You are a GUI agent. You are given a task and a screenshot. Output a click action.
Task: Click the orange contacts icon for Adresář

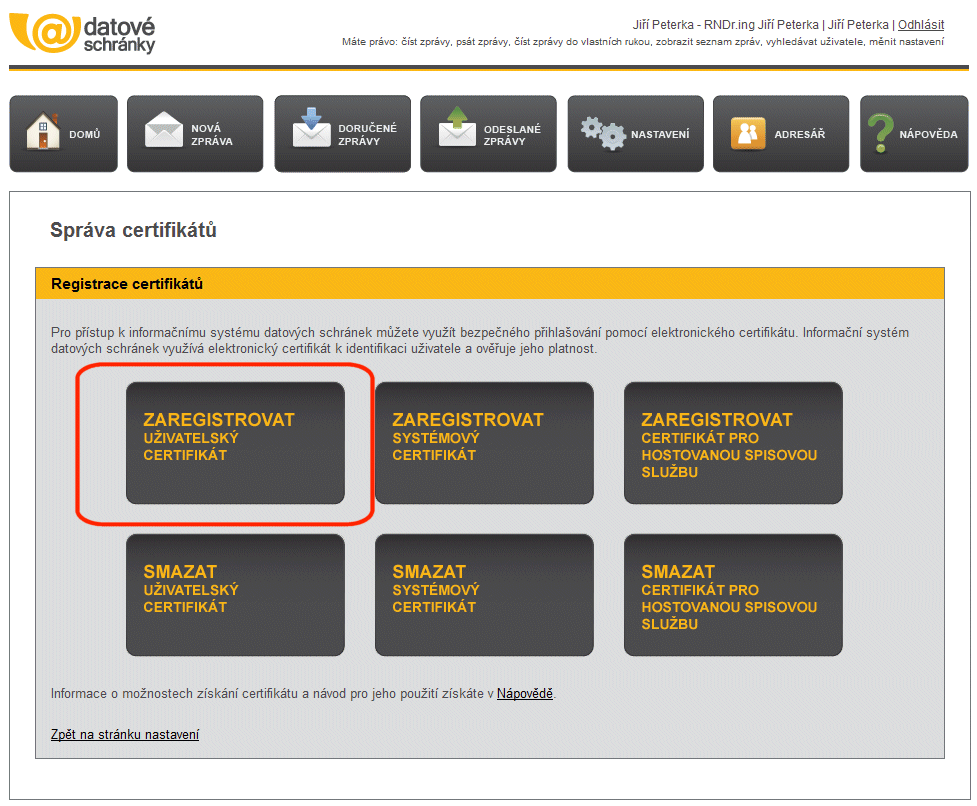coord(748,133)
